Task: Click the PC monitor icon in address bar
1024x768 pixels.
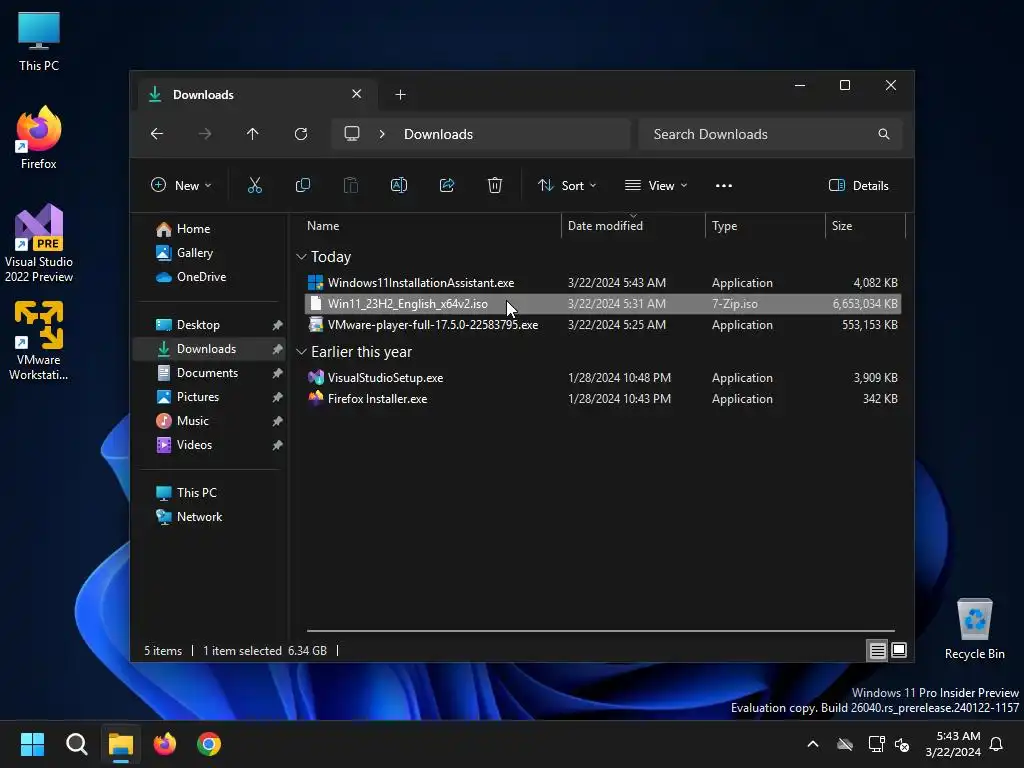Action: pos(352,134)
